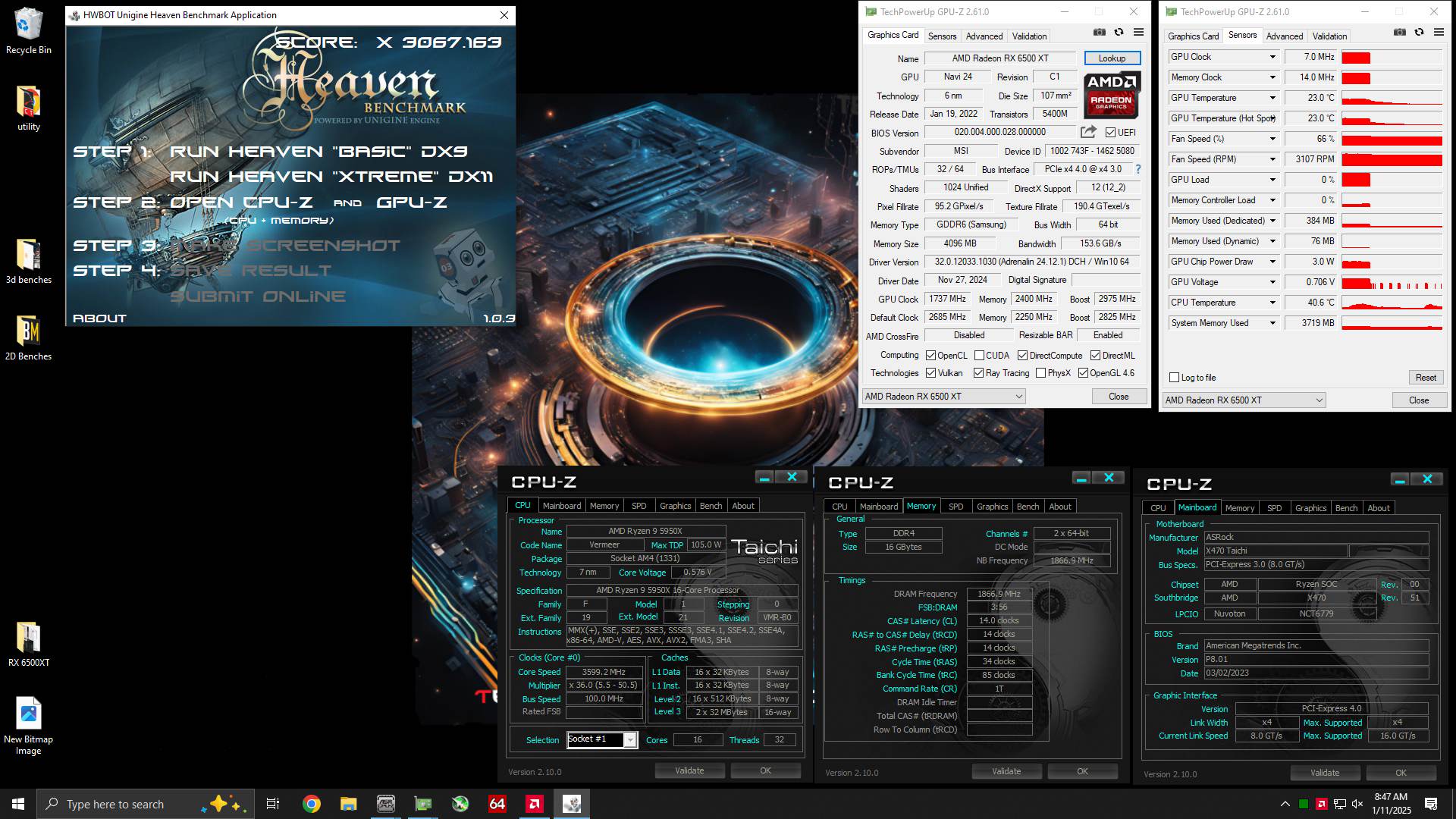This screenshot has height=819, width=1456.
Task: Select the Recycle Bin desktop icon
Action: [28, 32]
